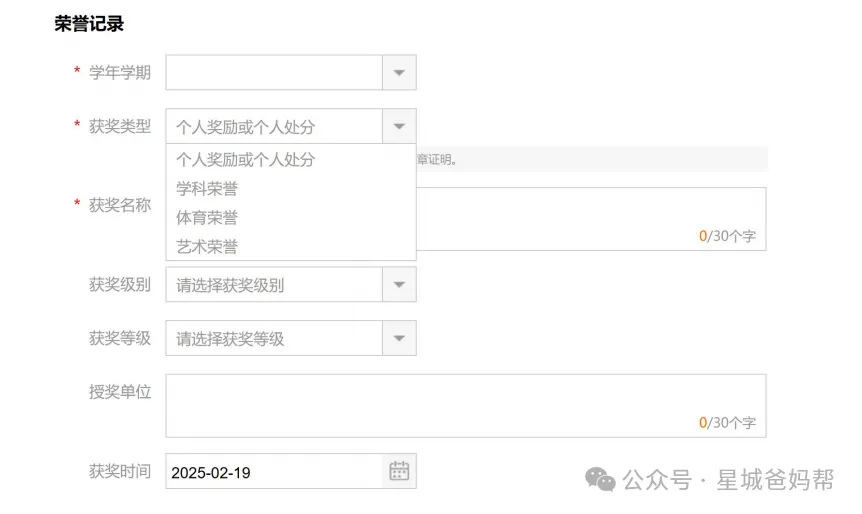Click the WeChat logo in the watermark
Image resolution: width=862 pixels, height=514 pixels.
pyautogui.click(x=600, y=479)
